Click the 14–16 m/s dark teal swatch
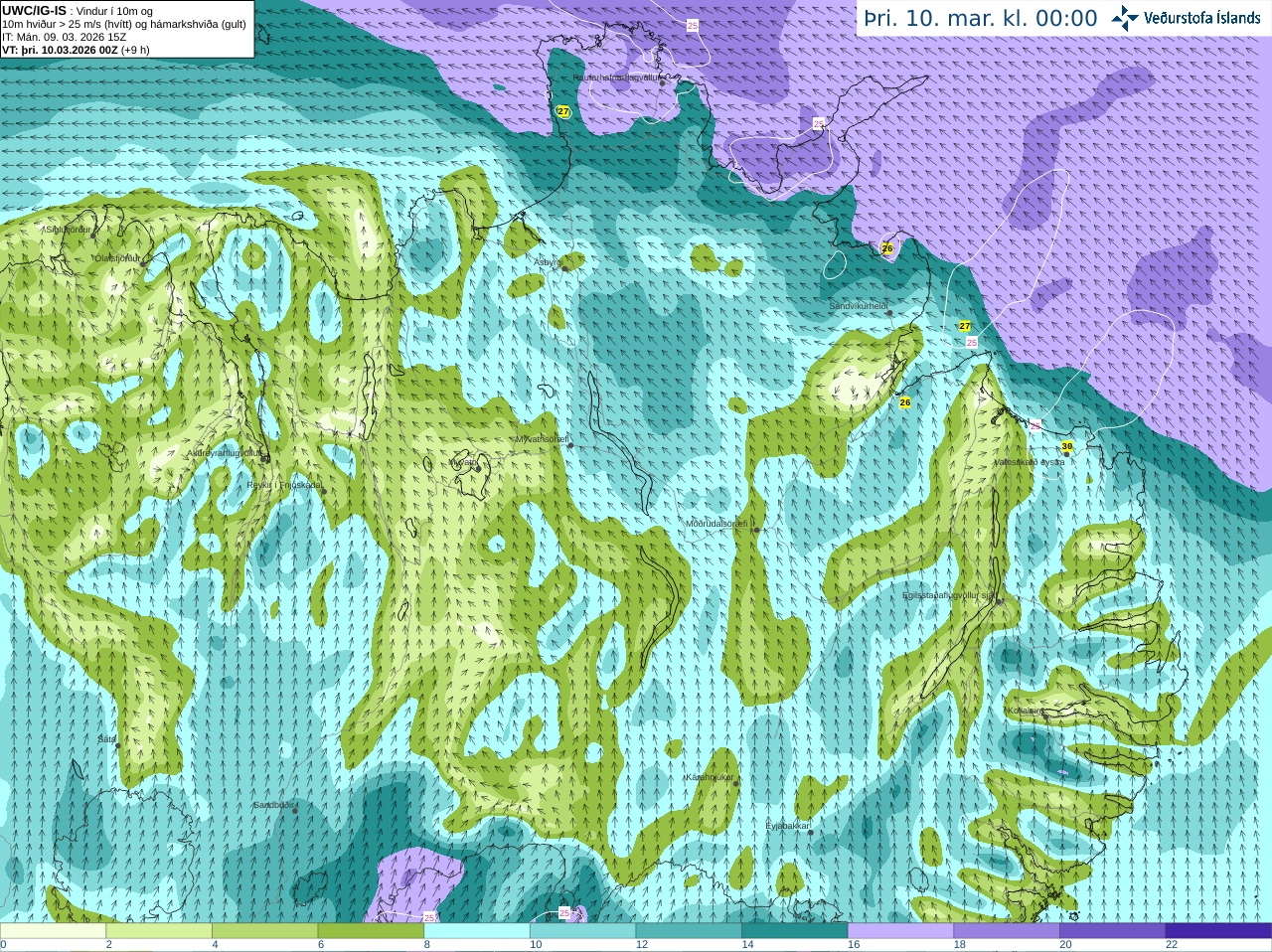Screen dimensions: 1272x952 [795, 931]
